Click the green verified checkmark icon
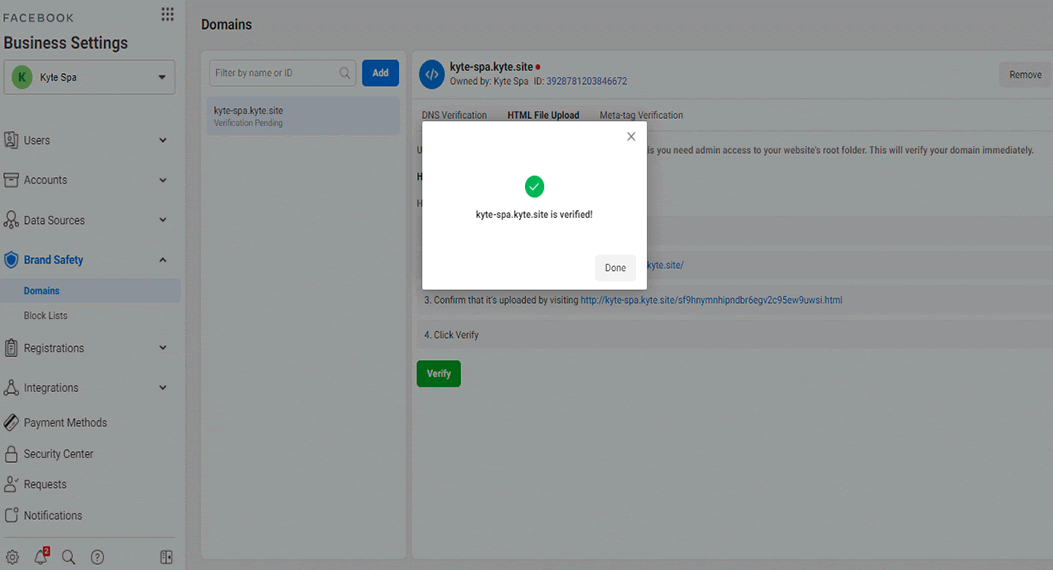 [x=534, y=186]
